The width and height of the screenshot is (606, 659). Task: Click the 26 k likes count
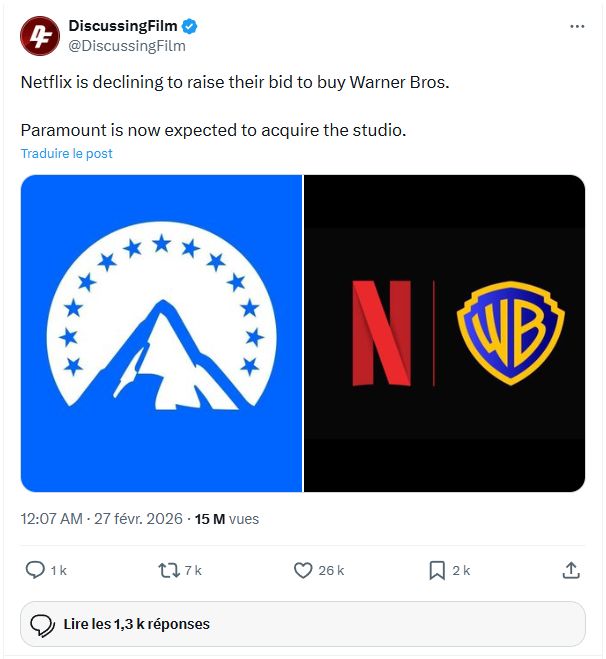click(332, 570)
